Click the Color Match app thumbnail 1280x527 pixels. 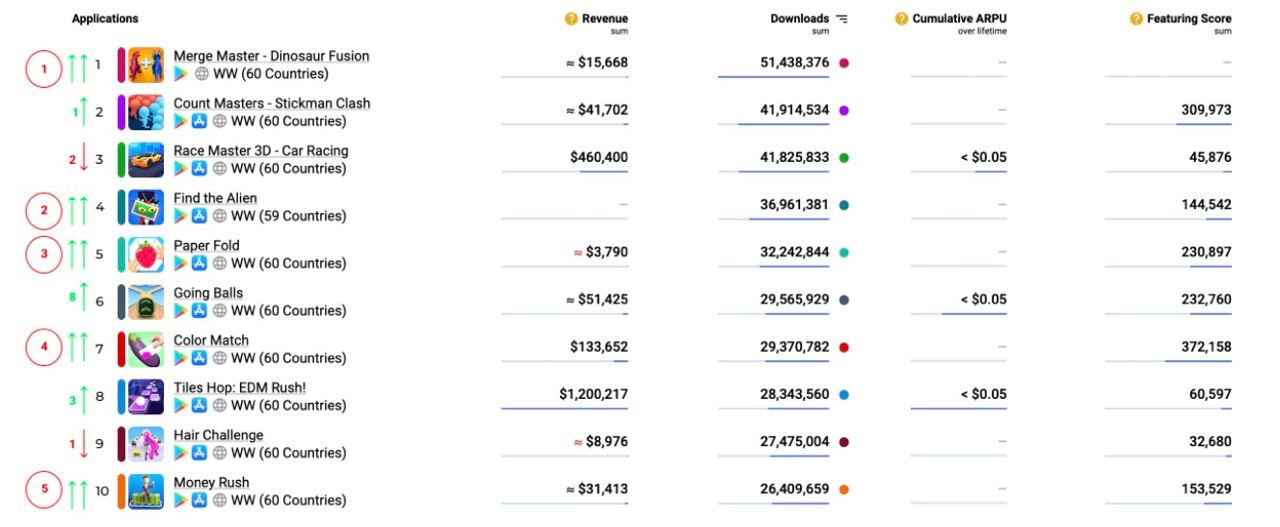click(146, 350)
